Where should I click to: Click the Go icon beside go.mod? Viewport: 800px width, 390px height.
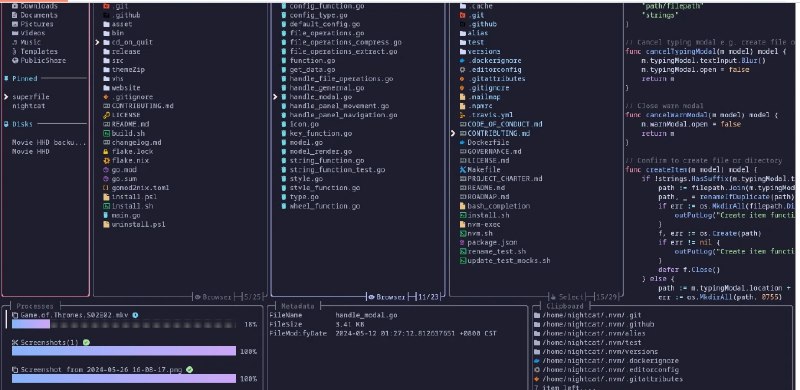tap(106, 169)
